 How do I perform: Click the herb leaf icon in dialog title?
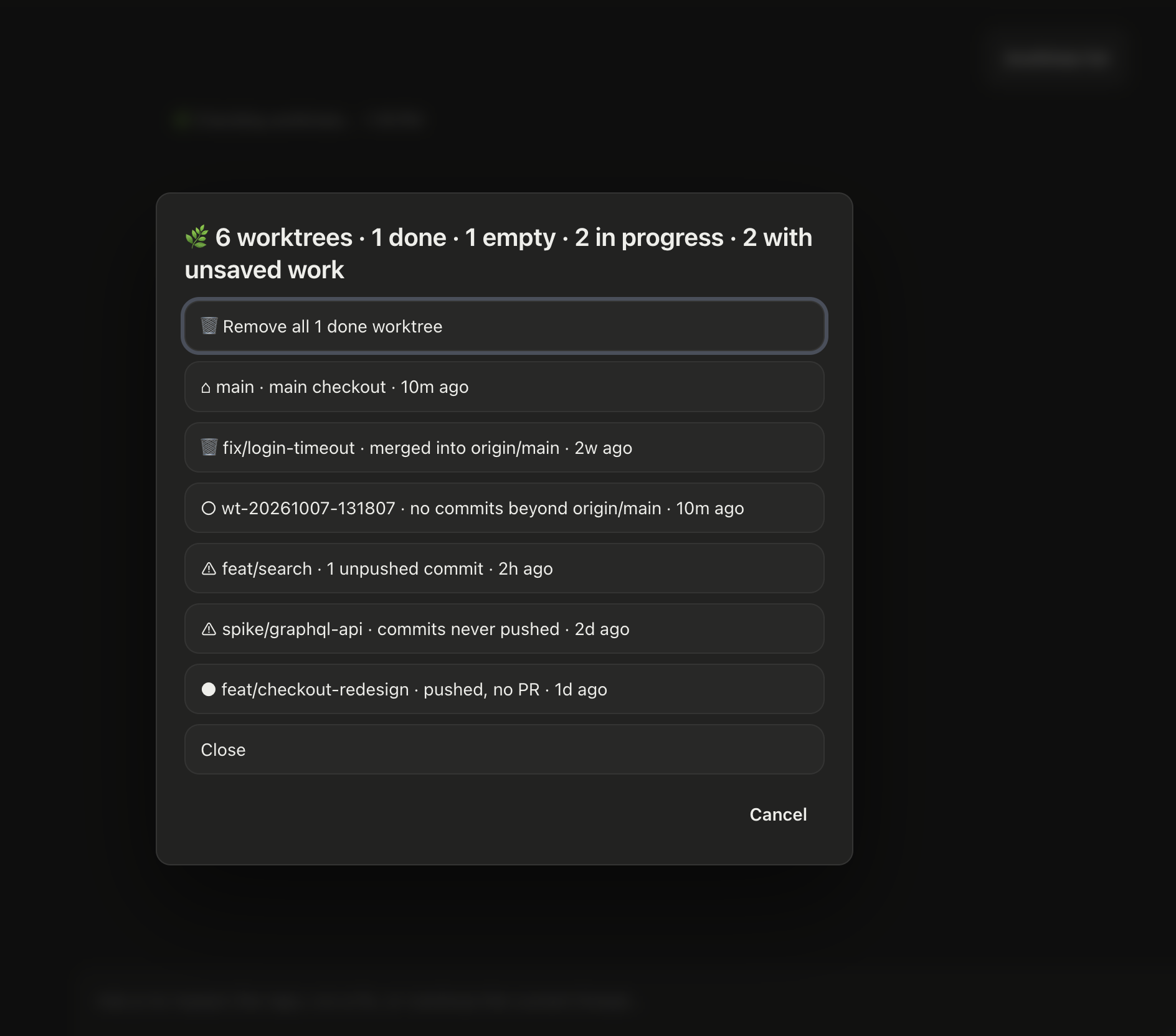pyautogui.click(x=197, y=237)
